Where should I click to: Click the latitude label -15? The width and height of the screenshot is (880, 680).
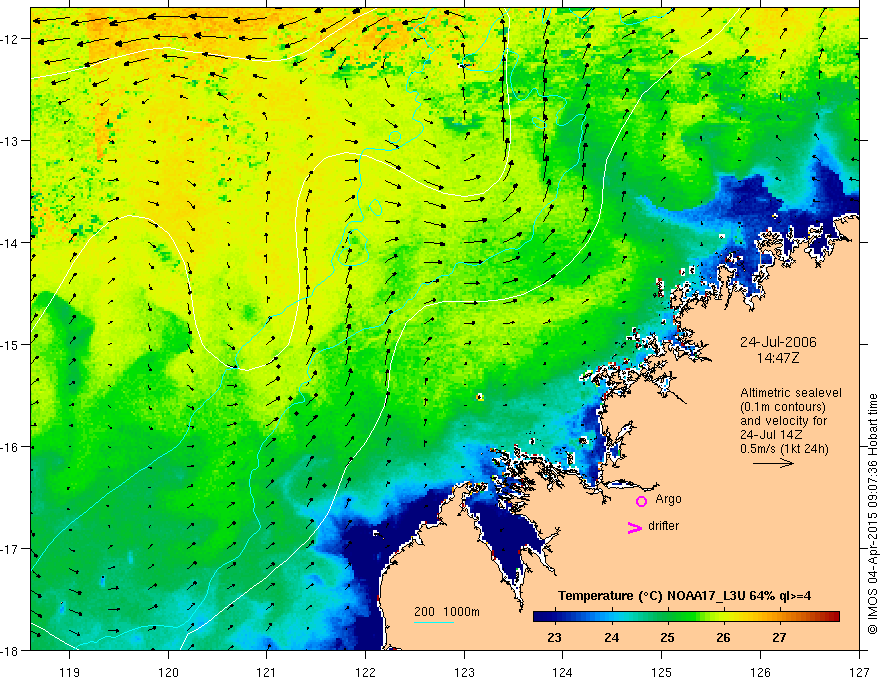click(x=10, y=345)
